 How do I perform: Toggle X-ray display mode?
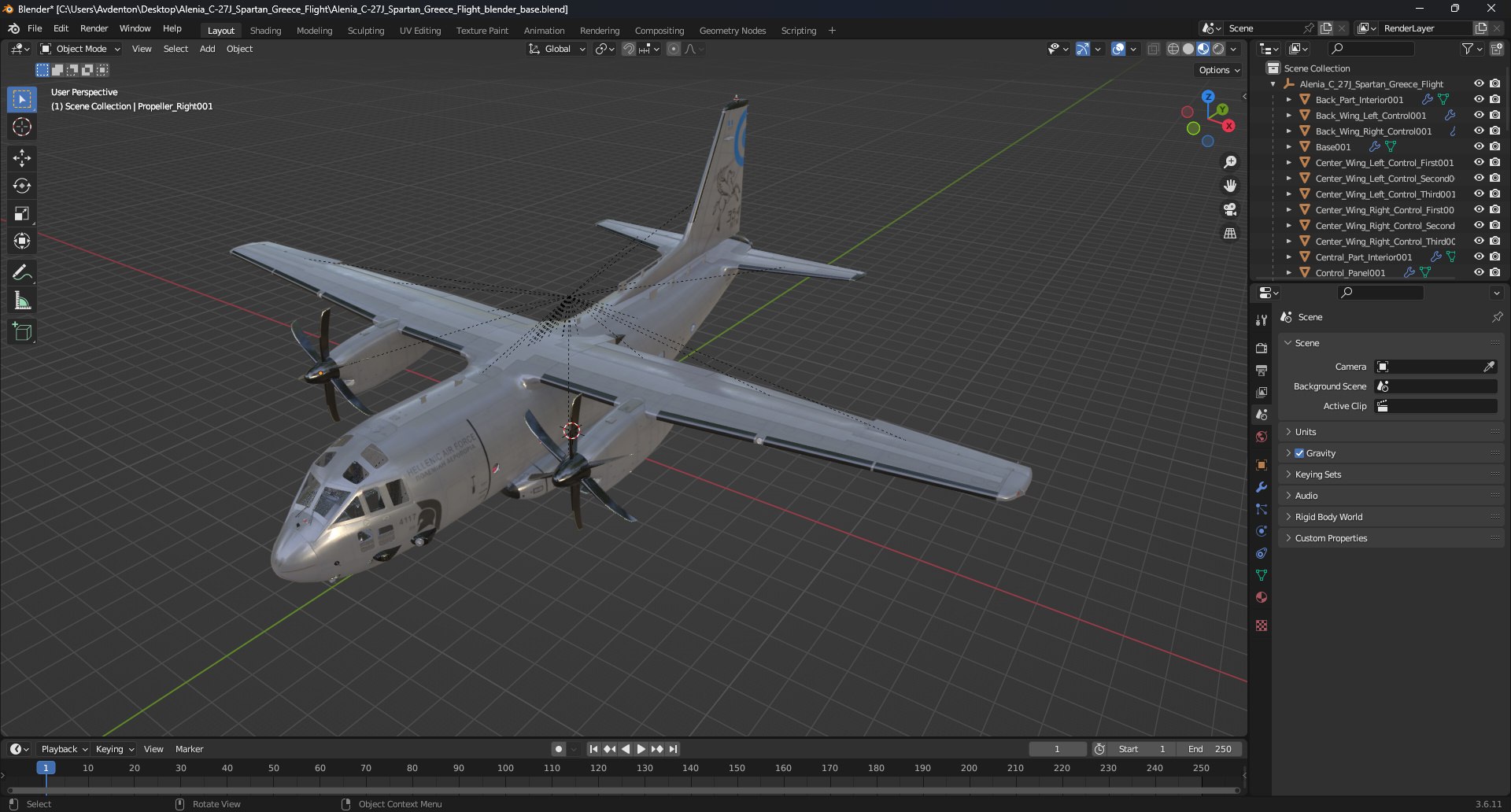tap(1153, 49)
